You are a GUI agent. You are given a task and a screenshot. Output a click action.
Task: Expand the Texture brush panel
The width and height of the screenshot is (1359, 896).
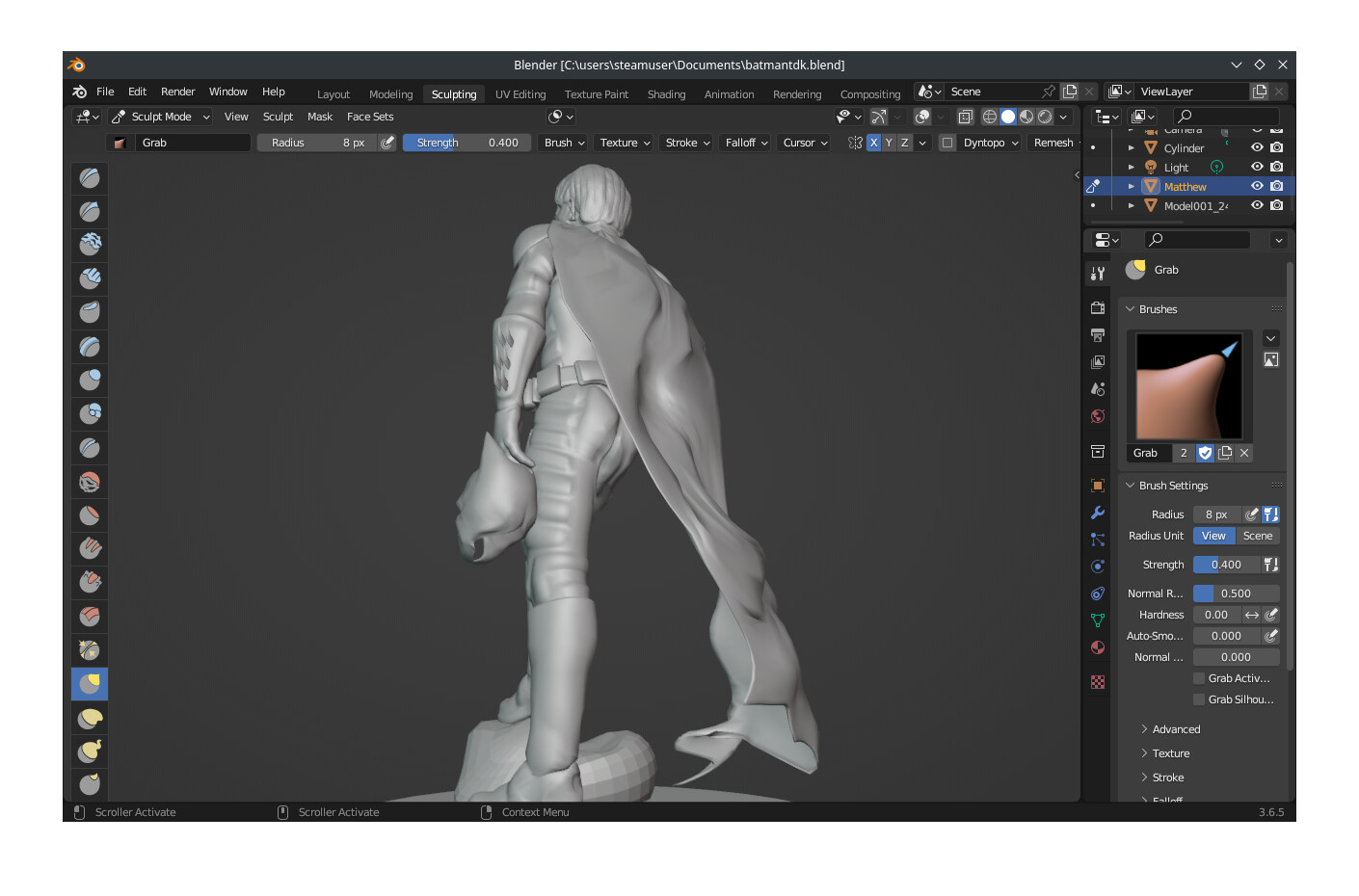click(1170, 753)
